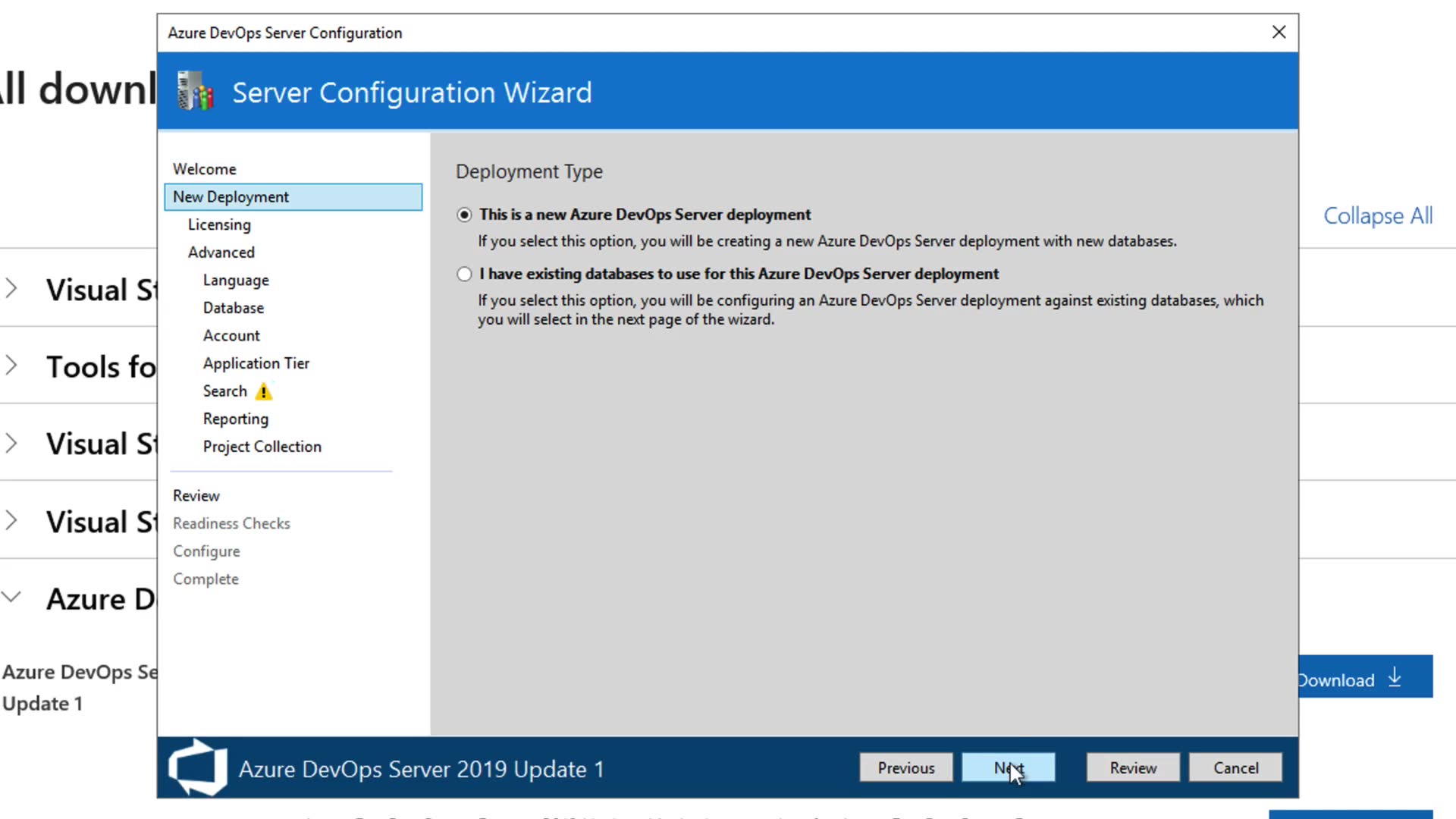Cancel the configuration wizard
The image size is (1456, 819).
coord(1235,767)
